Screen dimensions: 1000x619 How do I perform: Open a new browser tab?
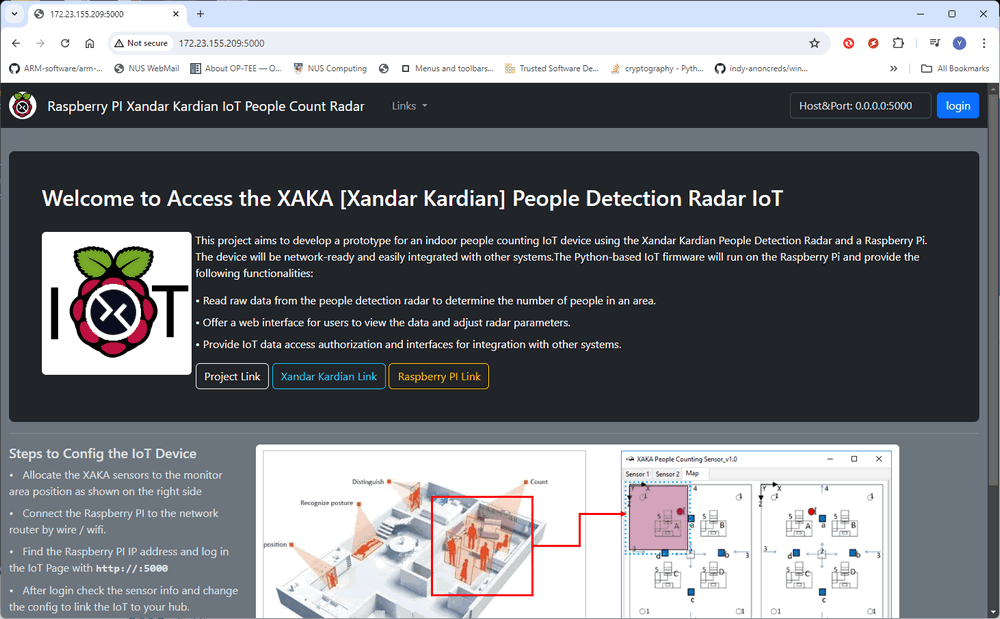[200, 14]
